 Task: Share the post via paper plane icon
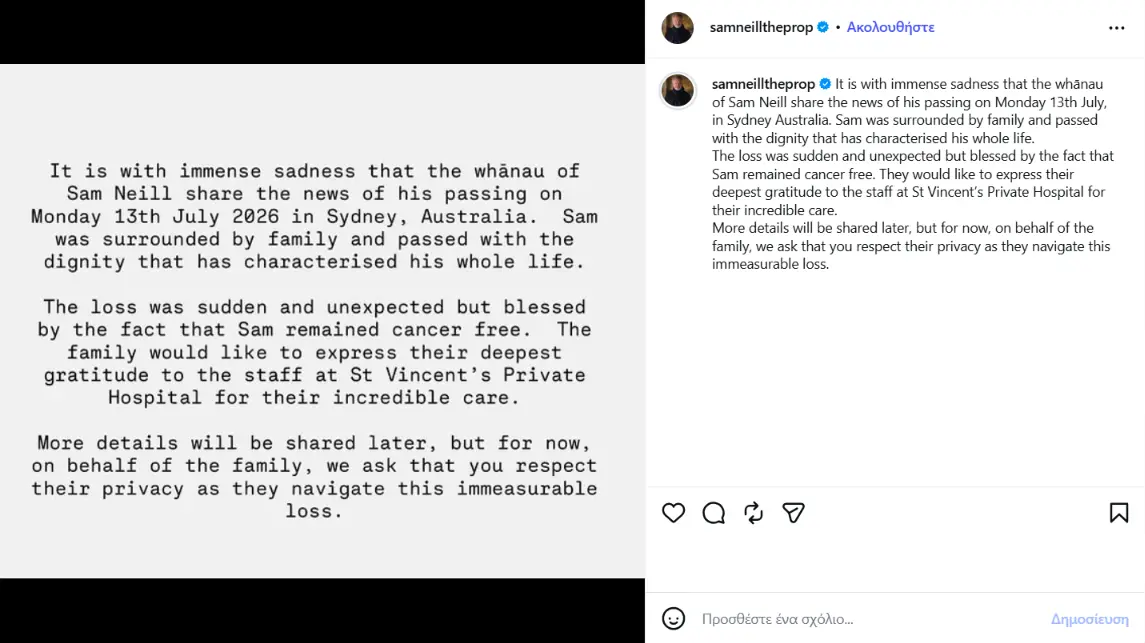pos(793,513)
